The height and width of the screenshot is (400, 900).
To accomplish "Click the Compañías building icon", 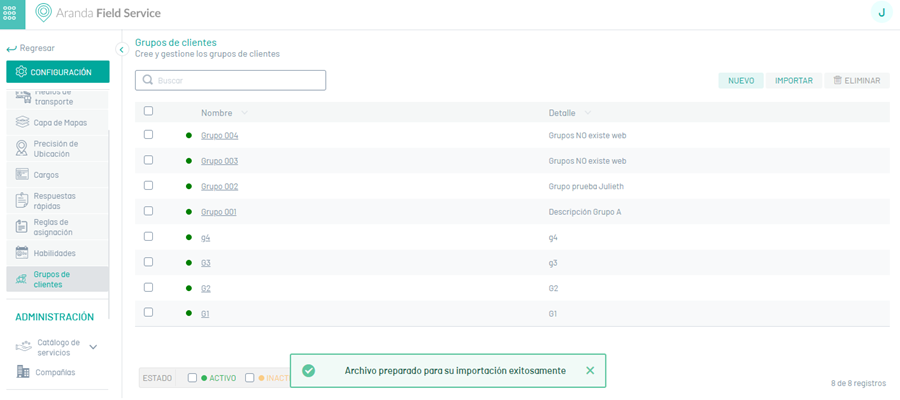I will pyautogui.click(x=23, y=372).
